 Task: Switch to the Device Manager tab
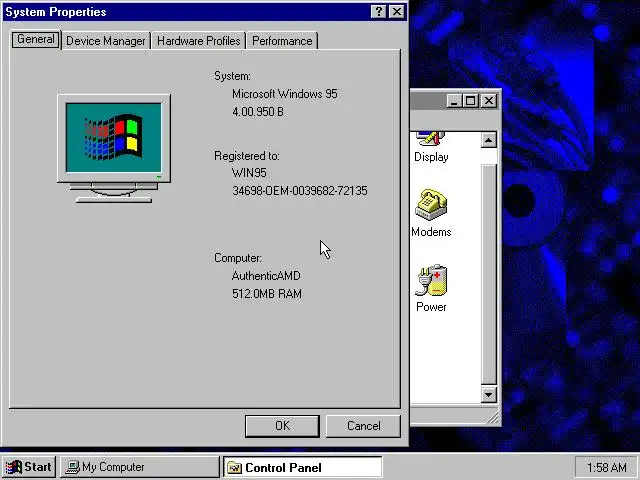click(106, 41)
